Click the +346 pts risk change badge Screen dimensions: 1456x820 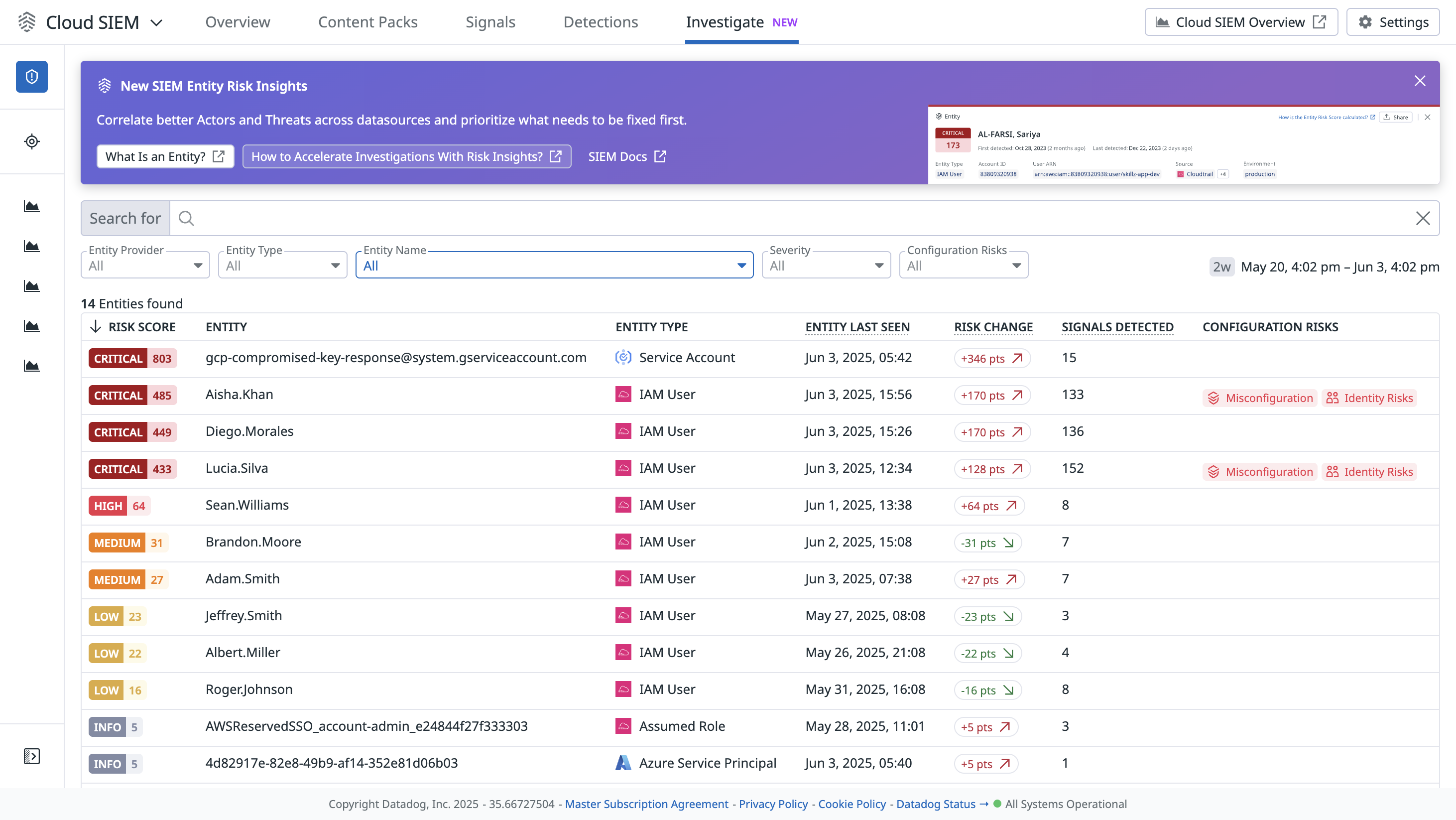coord(992,359)
